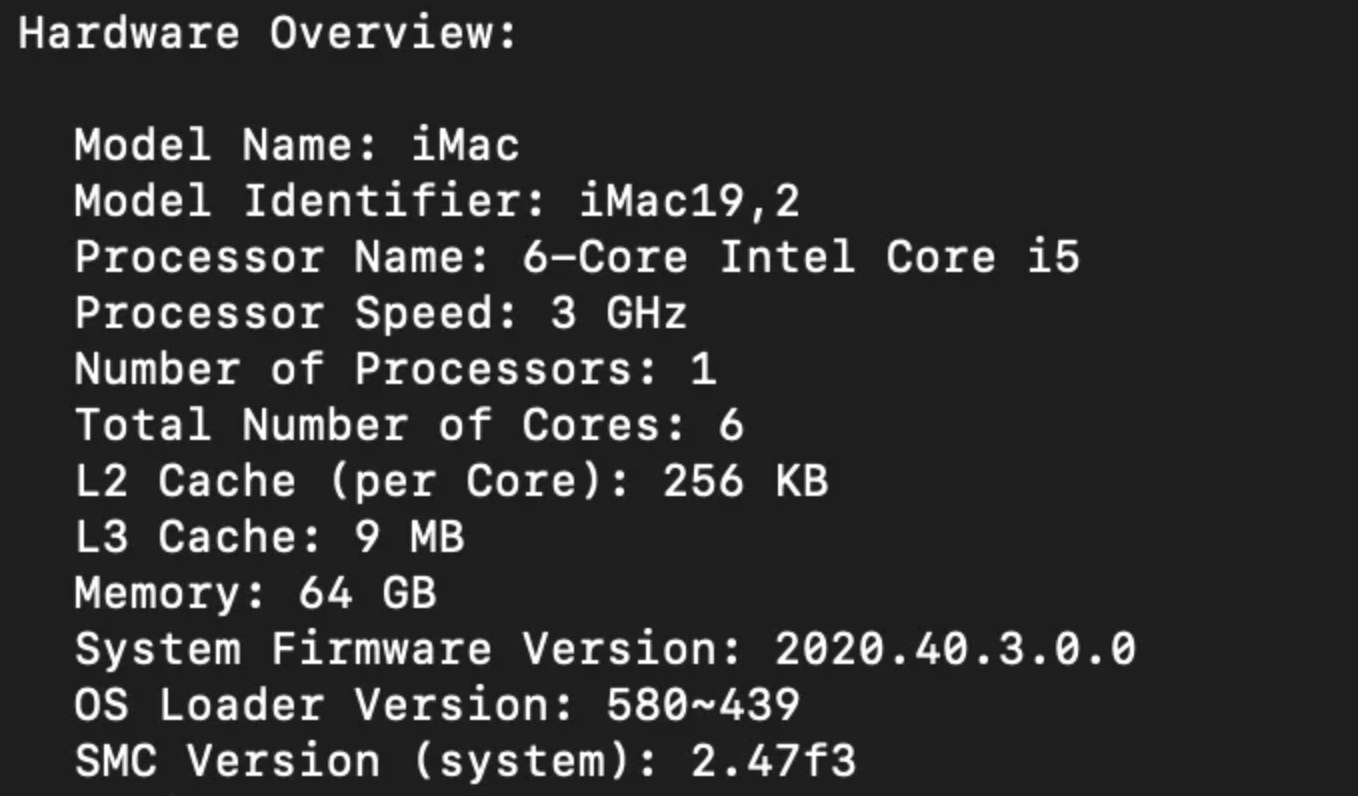Click the 2.47f3 SMC version value
1358x798 pixels.
773,762
